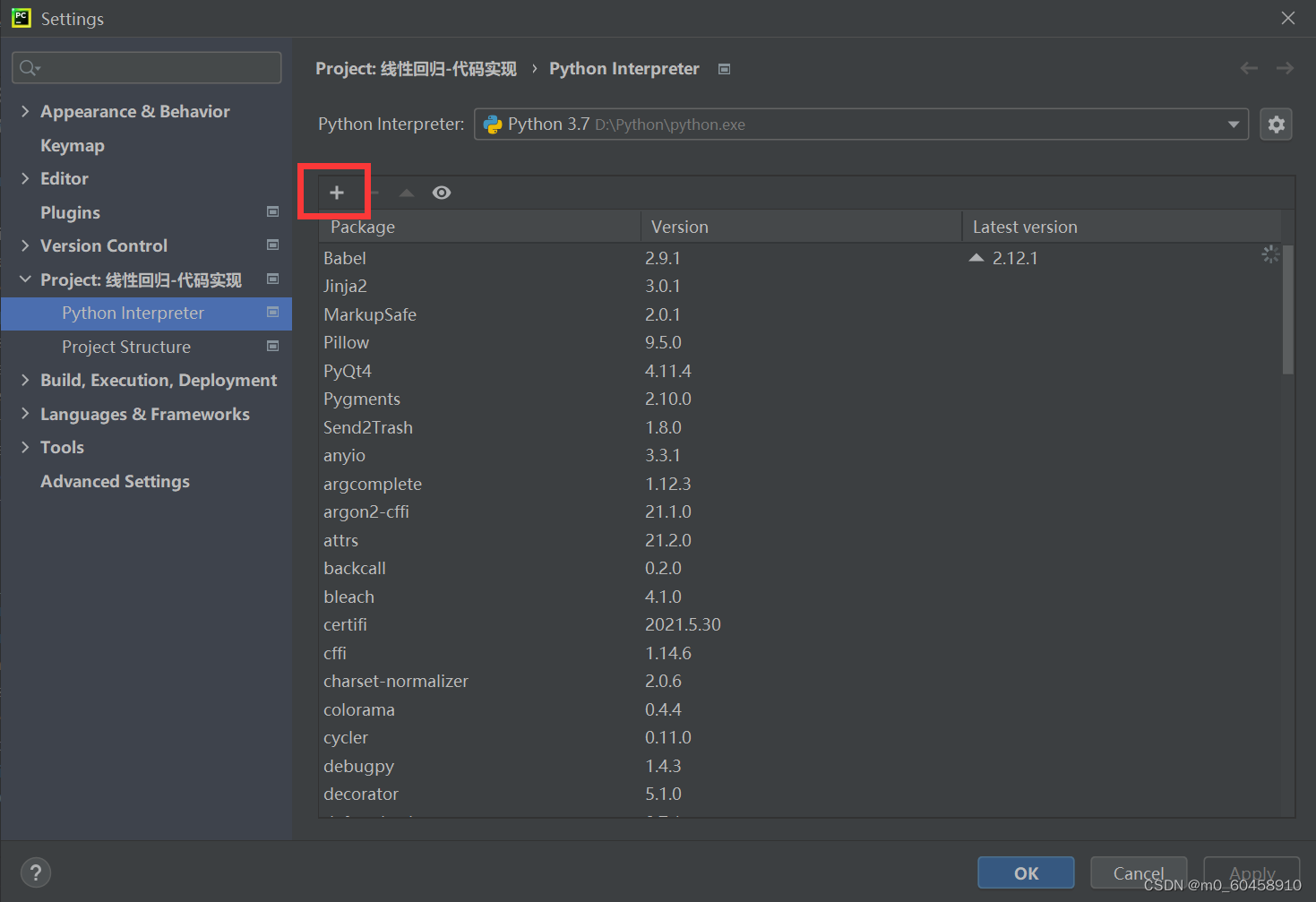
Task: Select the bleach package row
Action: (x=800, y=597)
